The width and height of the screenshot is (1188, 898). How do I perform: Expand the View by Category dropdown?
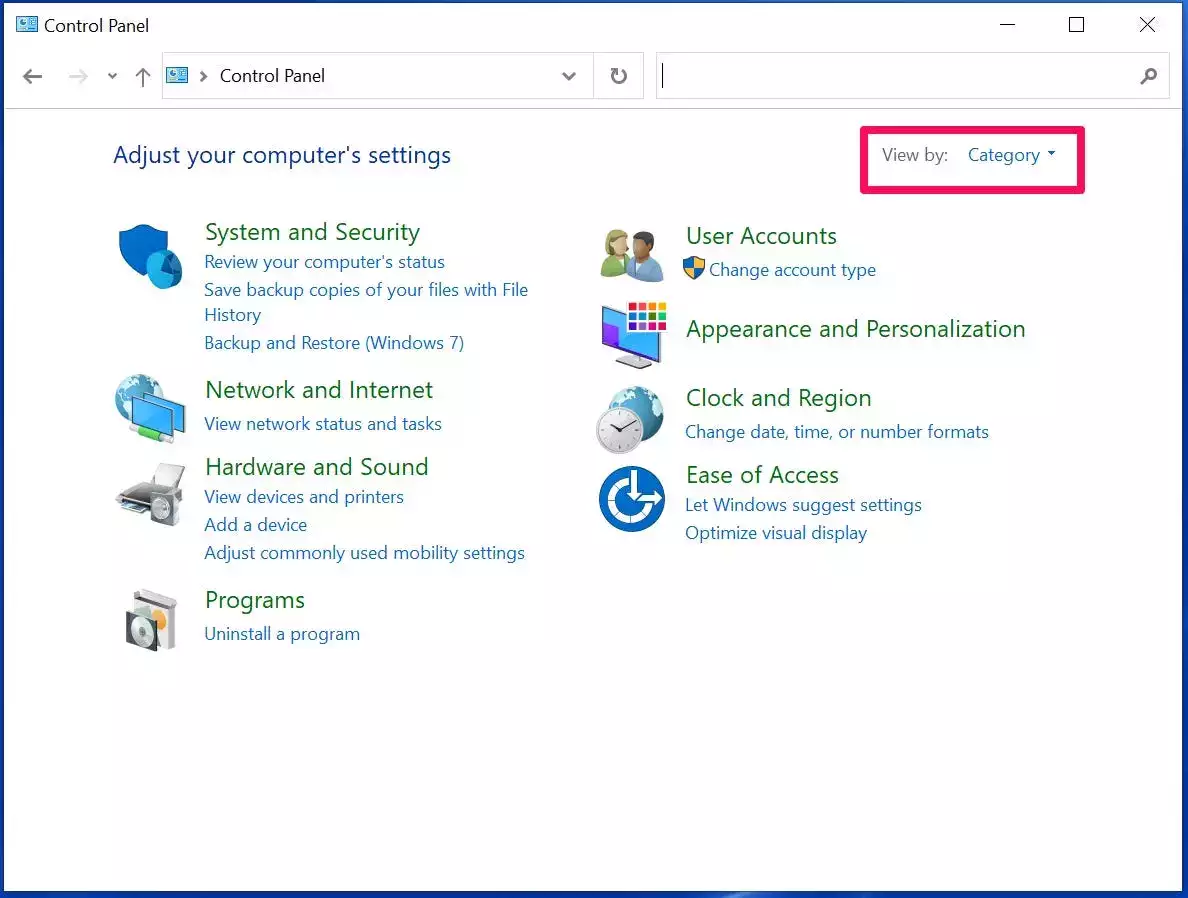1011,155
